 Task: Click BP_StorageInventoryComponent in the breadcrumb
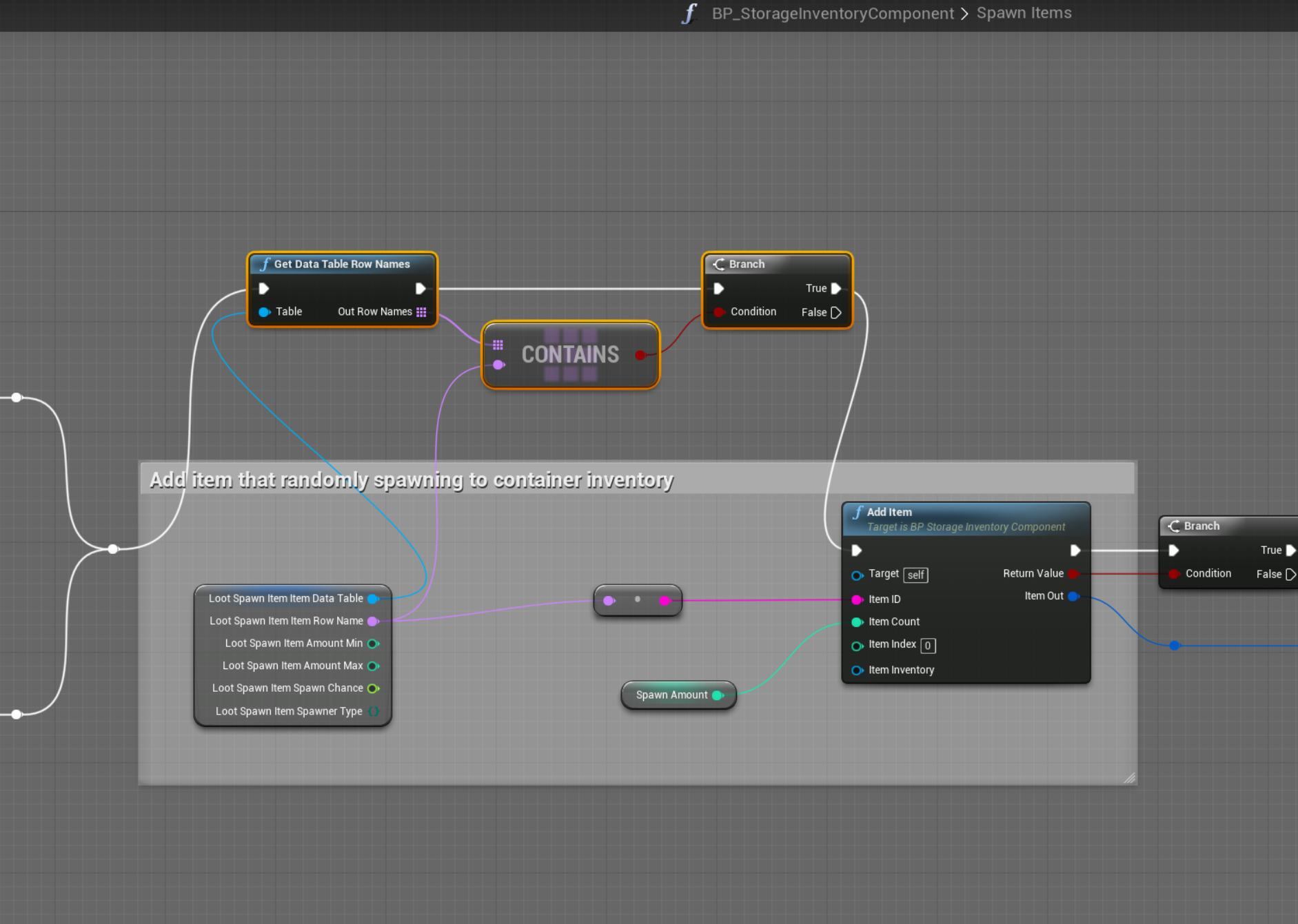tap(832, 14)
